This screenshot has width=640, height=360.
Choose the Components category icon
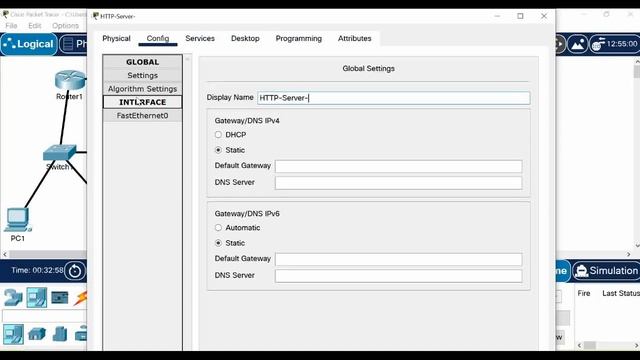click(60, 298)
